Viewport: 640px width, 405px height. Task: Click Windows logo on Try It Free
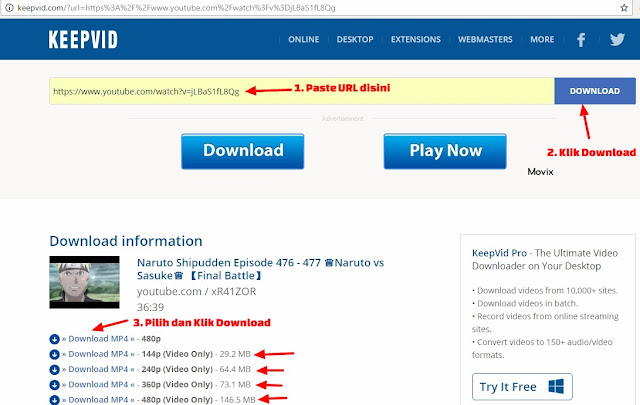coord(556,386)
